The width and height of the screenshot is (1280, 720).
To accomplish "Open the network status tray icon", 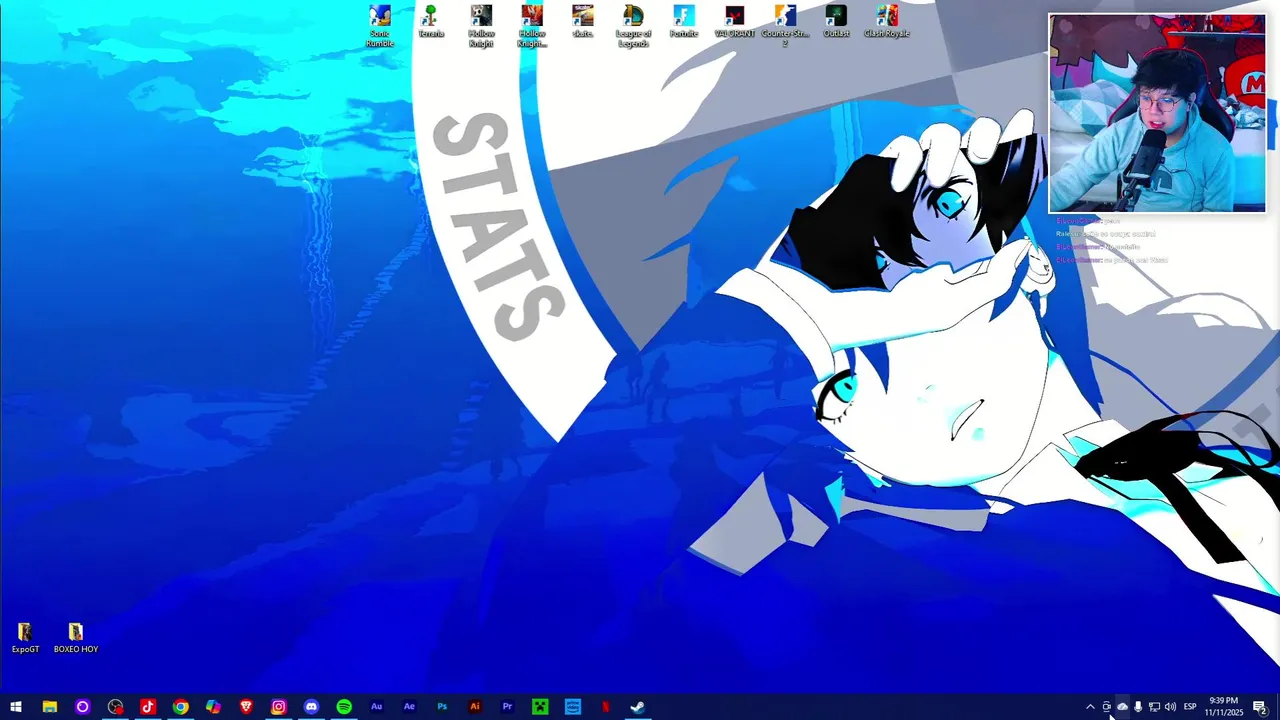I will click(x=1154, y=707).
